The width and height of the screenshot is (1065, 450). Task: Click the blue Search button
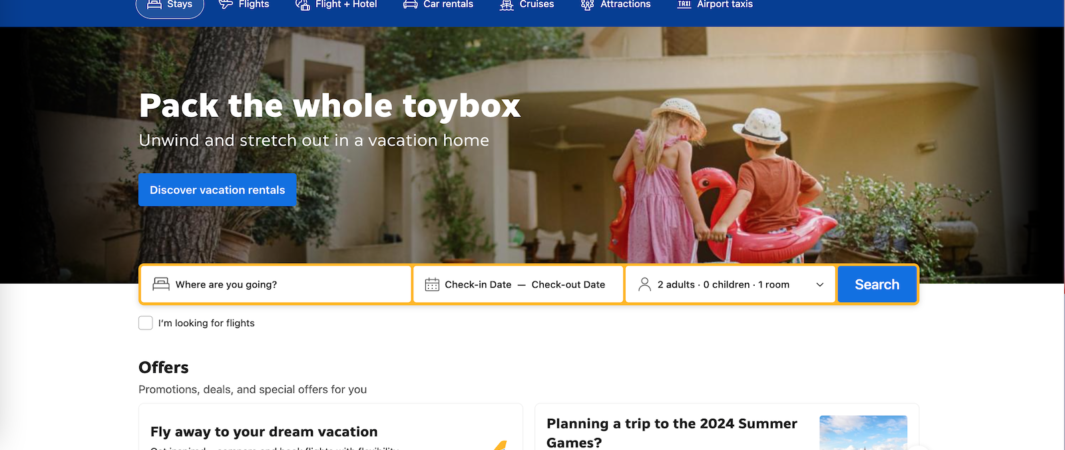877,284
